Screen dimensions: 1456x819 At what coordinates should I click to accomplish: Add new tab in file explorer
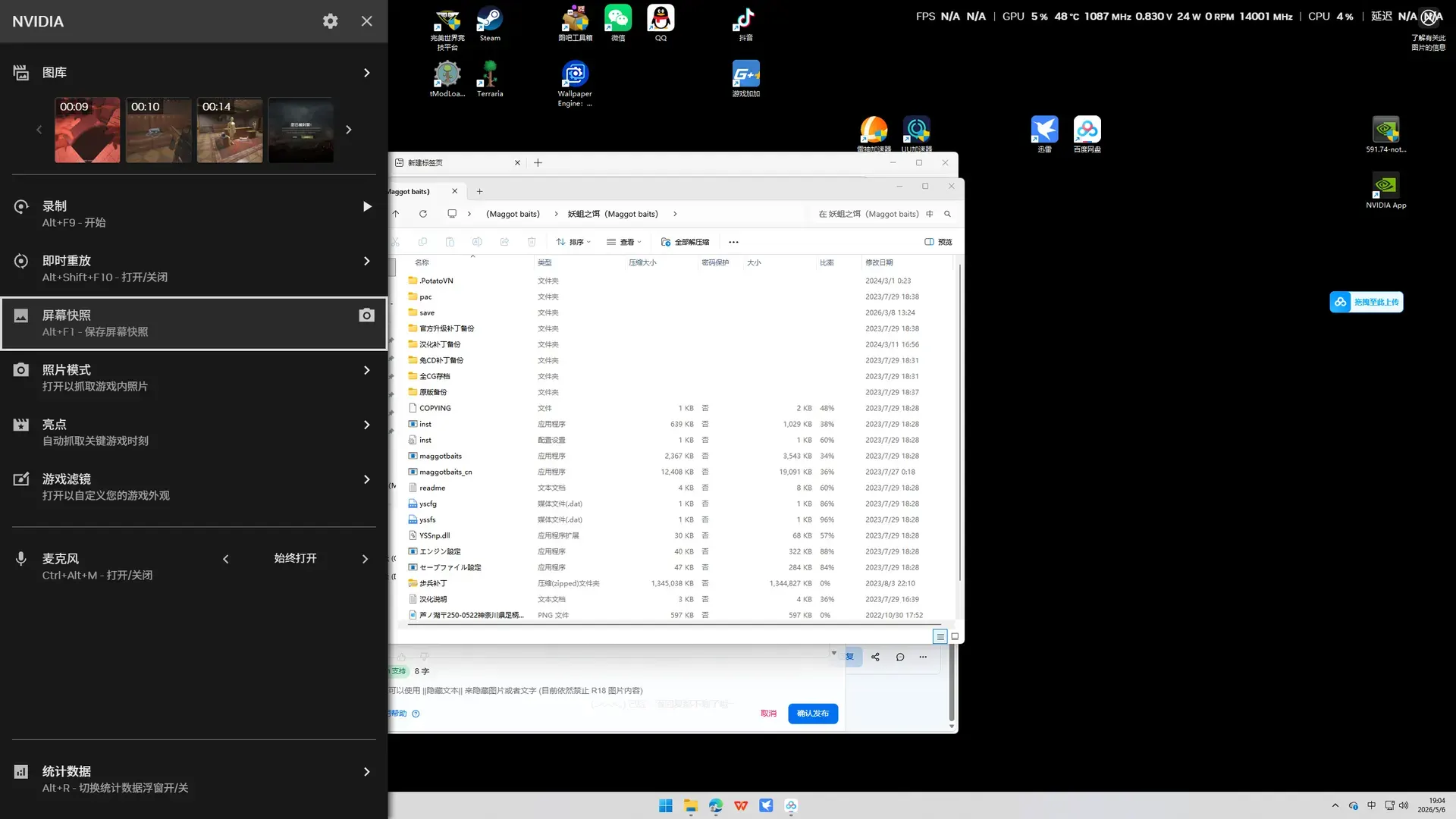pyautogui.click(x=479, y=192)
